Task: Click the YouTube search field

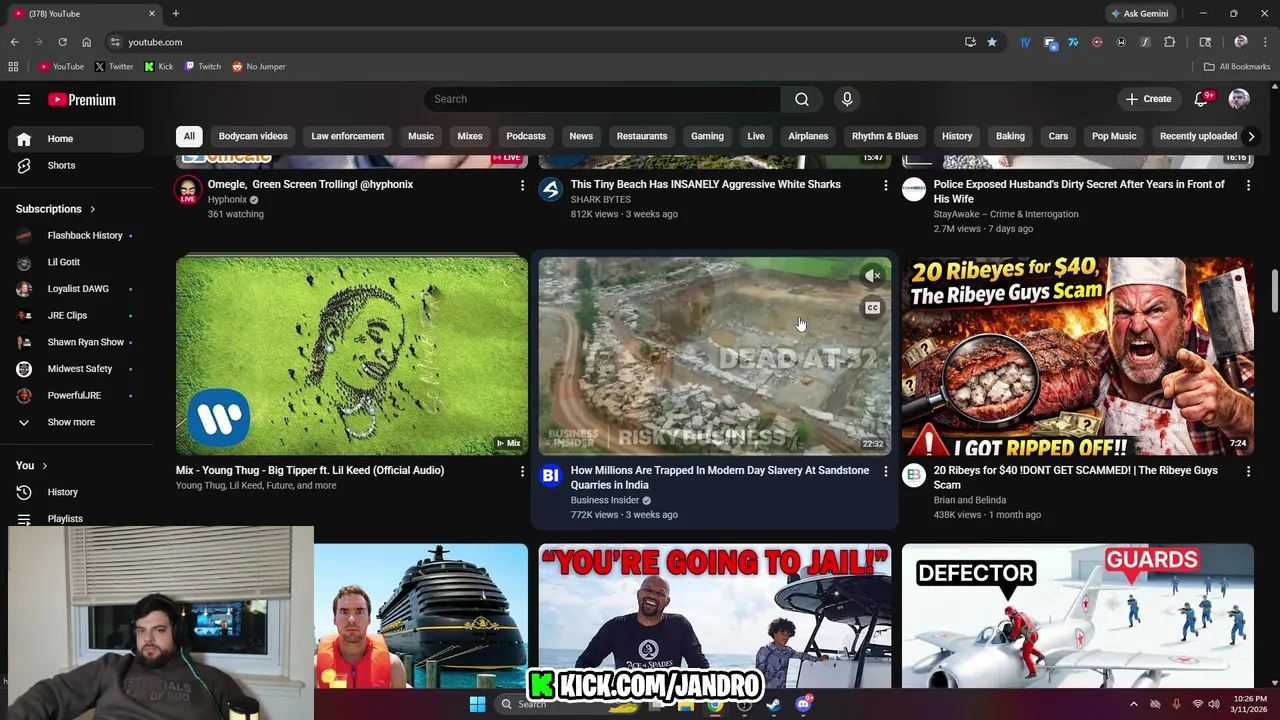Action: coord(602,99)
